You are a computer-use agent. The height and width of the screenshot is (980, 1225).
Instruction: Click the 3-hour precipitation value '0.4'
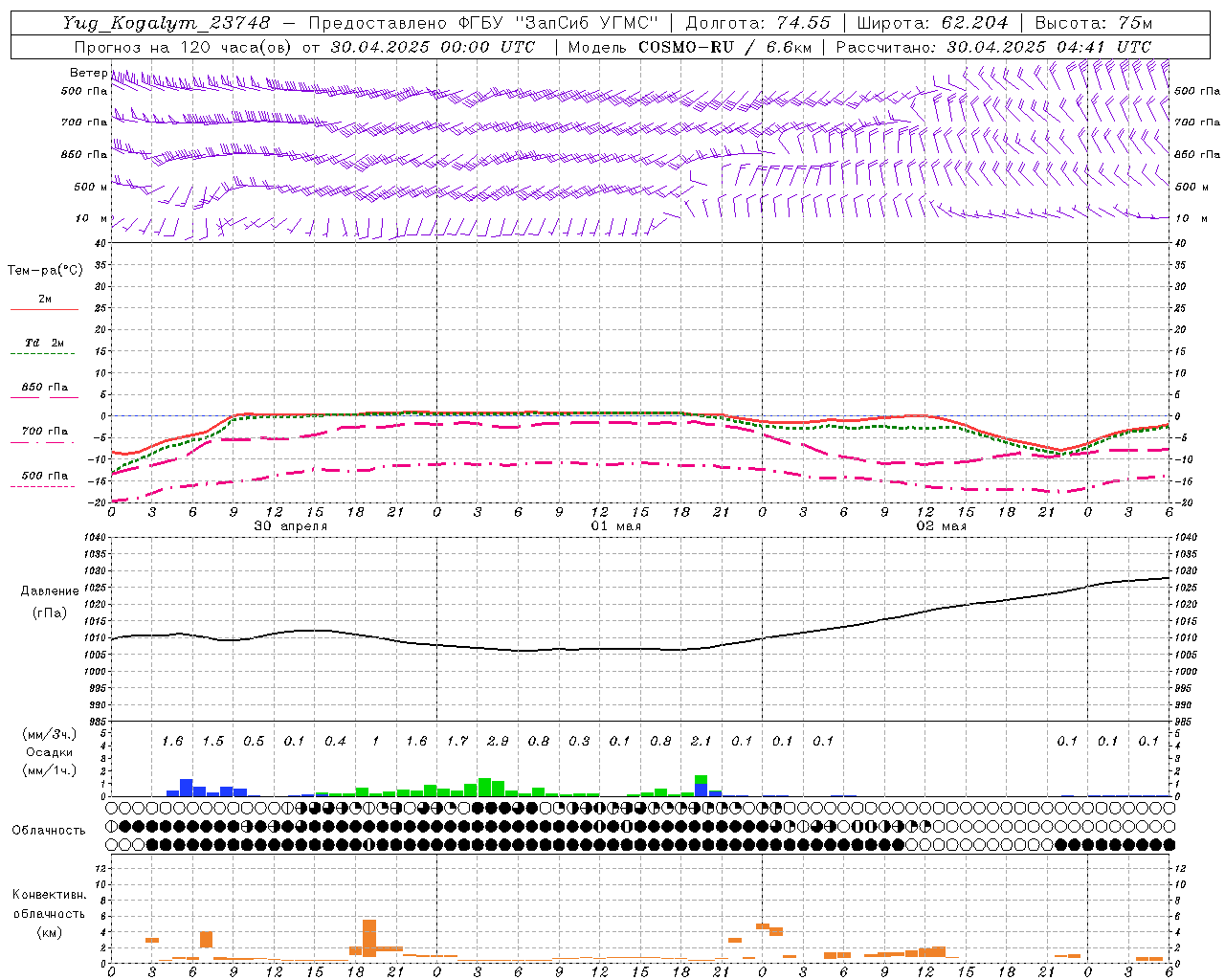point(335,742)
